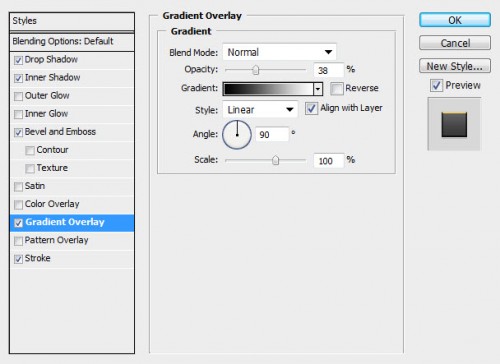This screenshot has width=500, height=364.
Task: Enable the Pattern Overlay checkbox
Action: [18, 241]
